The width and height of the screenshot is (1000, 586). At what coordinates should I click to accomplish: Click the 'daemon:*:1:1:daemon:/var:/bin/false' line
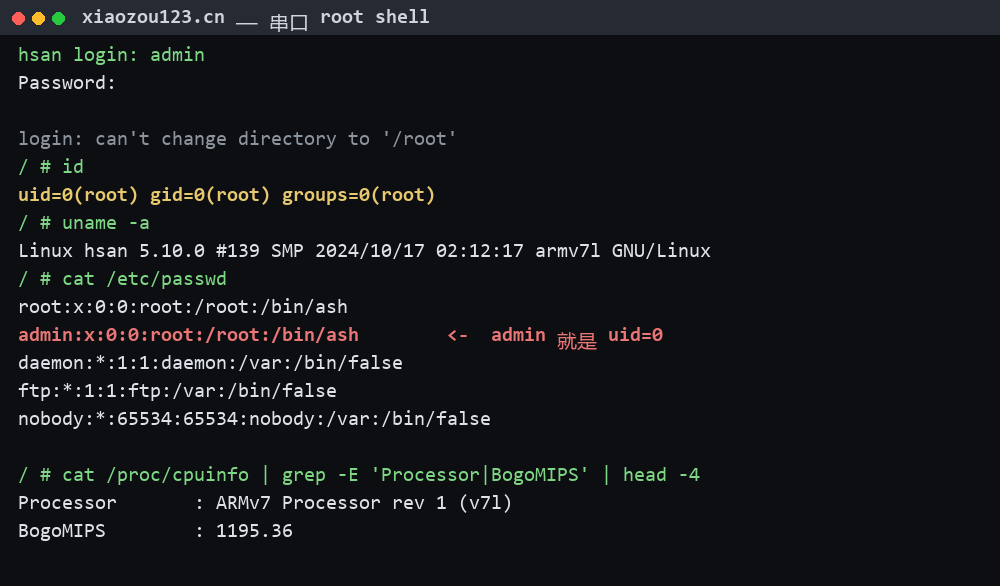pyautogui.click(x=210, y=363)
